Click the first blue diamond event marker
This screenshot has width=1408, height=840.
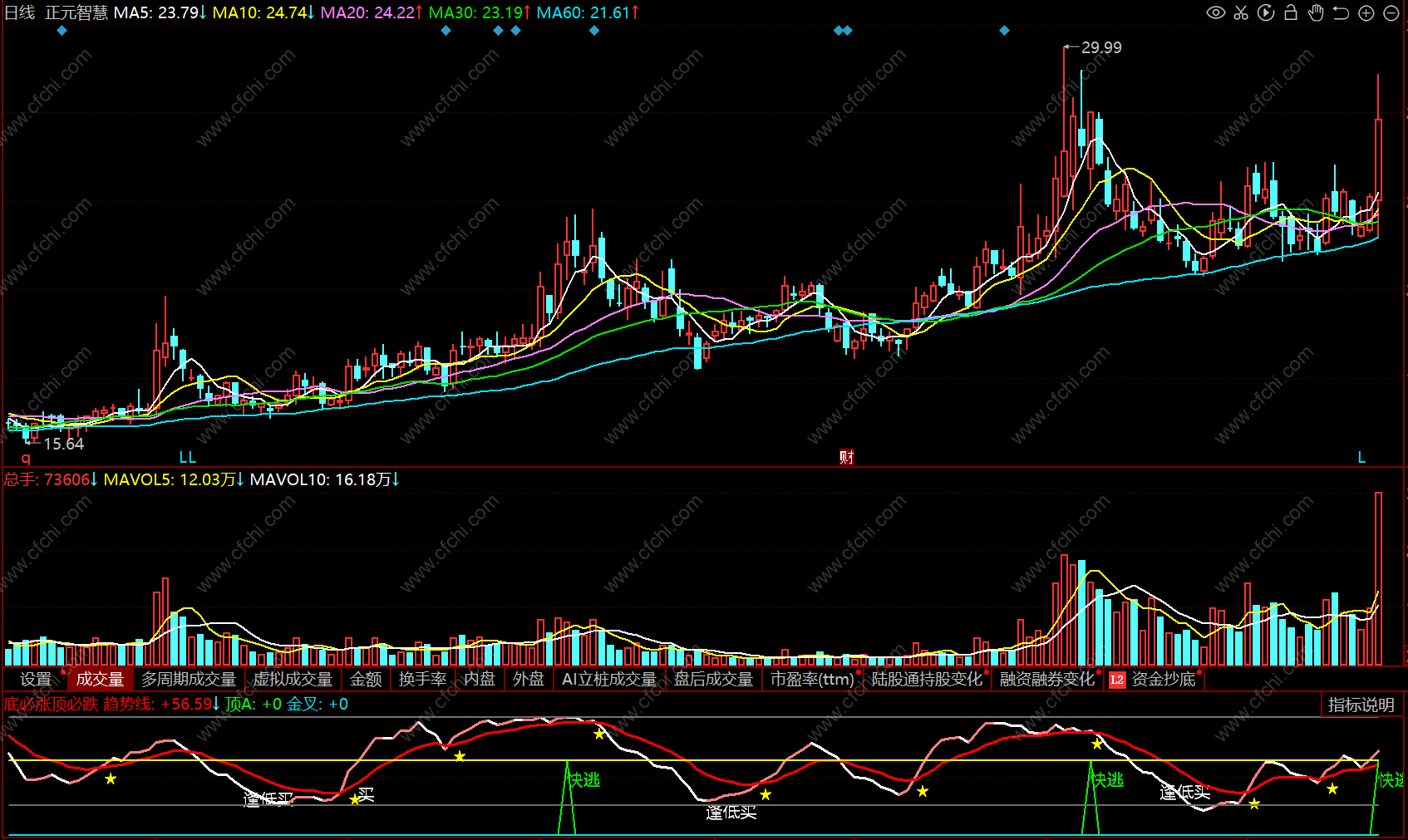(x=62, y=31)
